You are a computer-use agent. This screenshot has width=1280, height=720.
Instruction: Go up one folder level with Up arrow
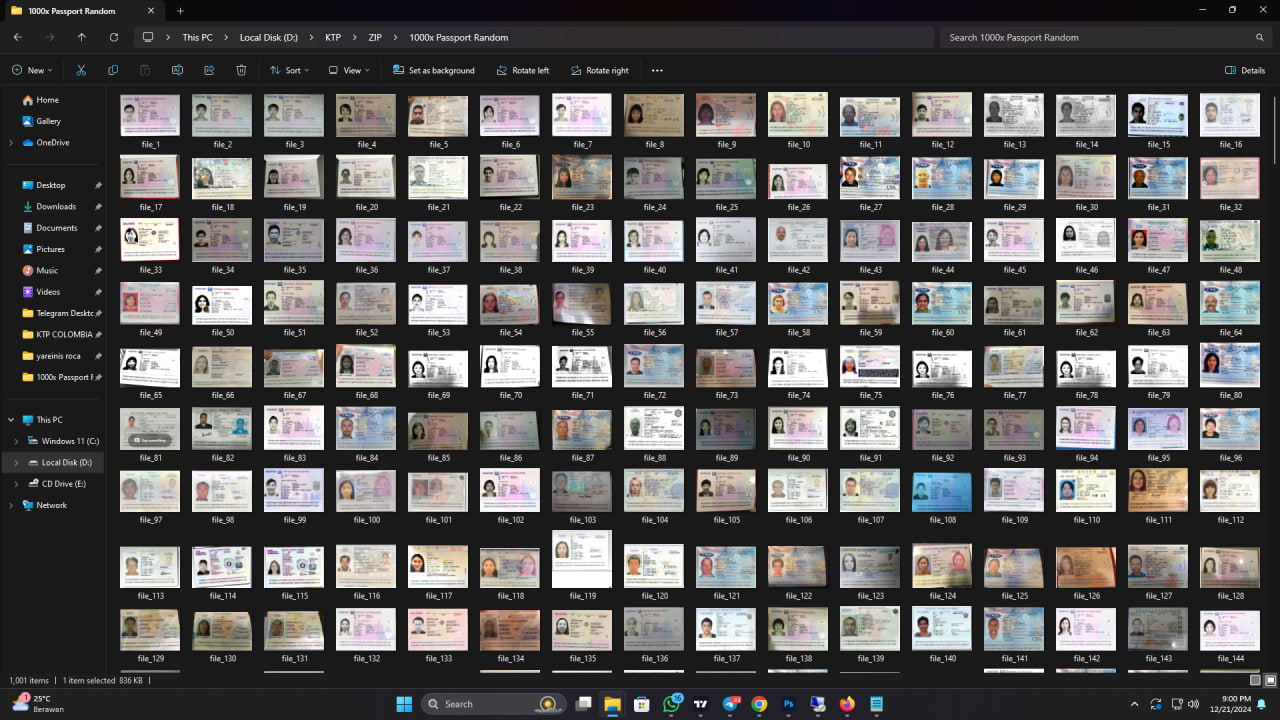click(x=82, y=37)
